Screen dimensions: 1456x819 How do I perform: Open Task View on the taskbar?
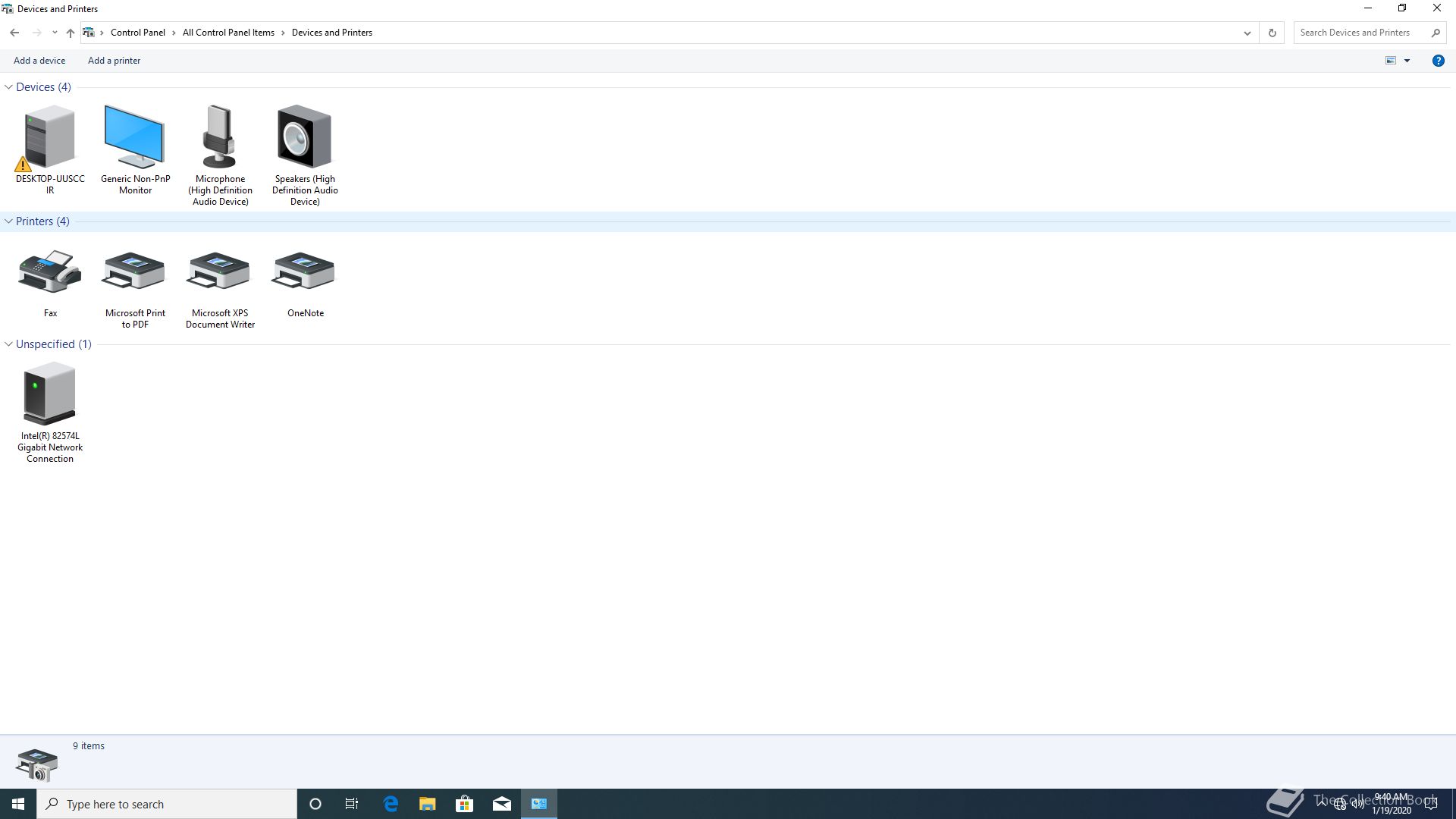[352, 804]
